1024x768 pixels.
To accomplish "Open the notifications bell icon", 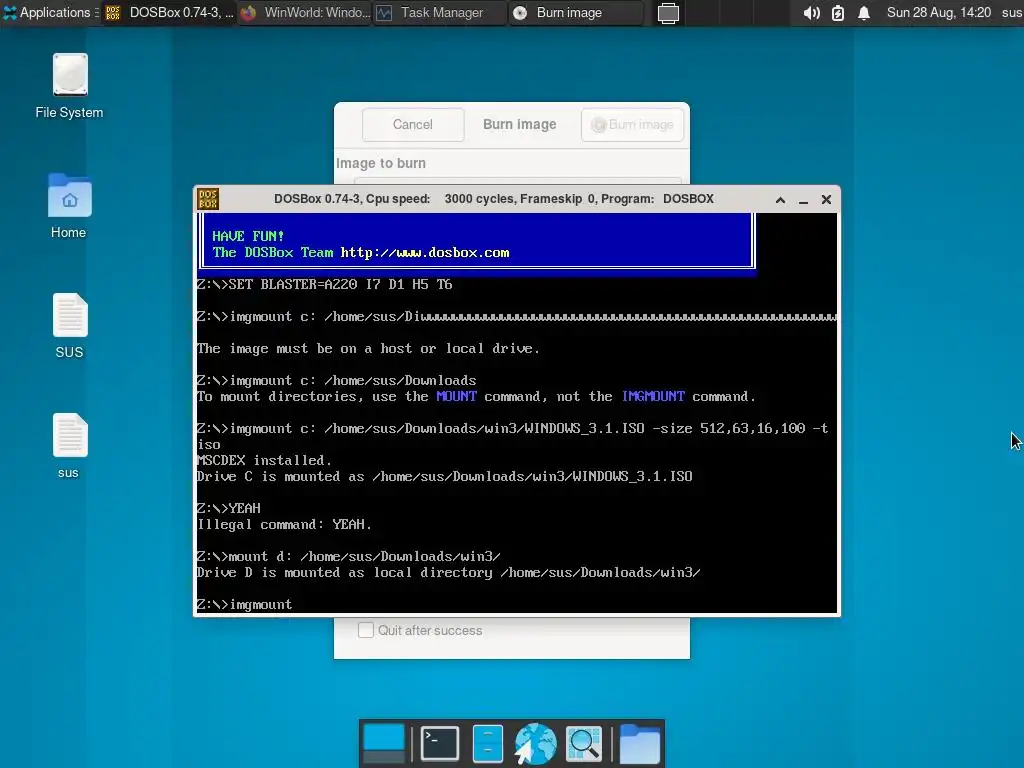I will (864, 13).
